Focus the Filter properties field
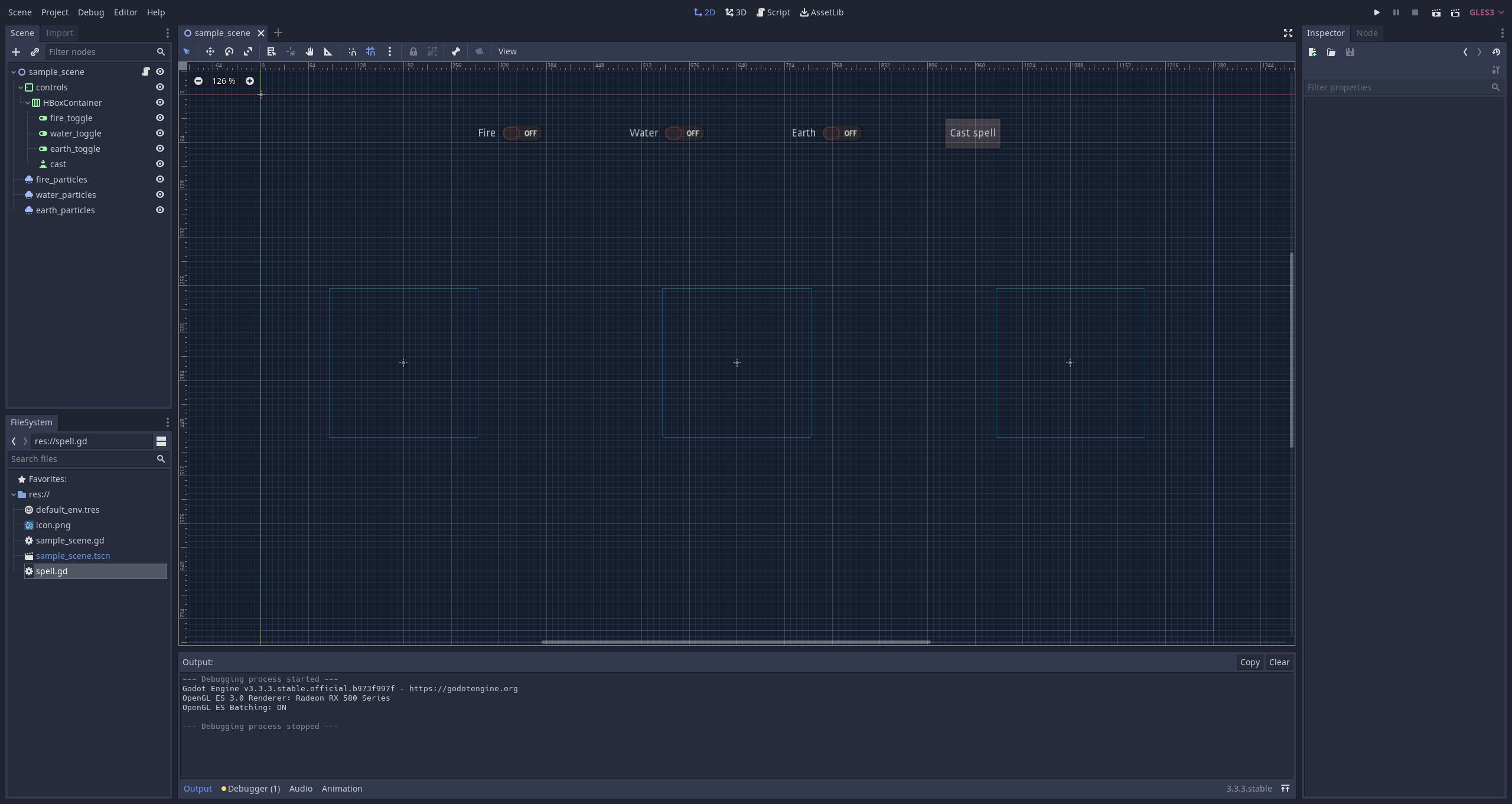The width and height of the screenshot is (1512, 804). coord(1403,87)
